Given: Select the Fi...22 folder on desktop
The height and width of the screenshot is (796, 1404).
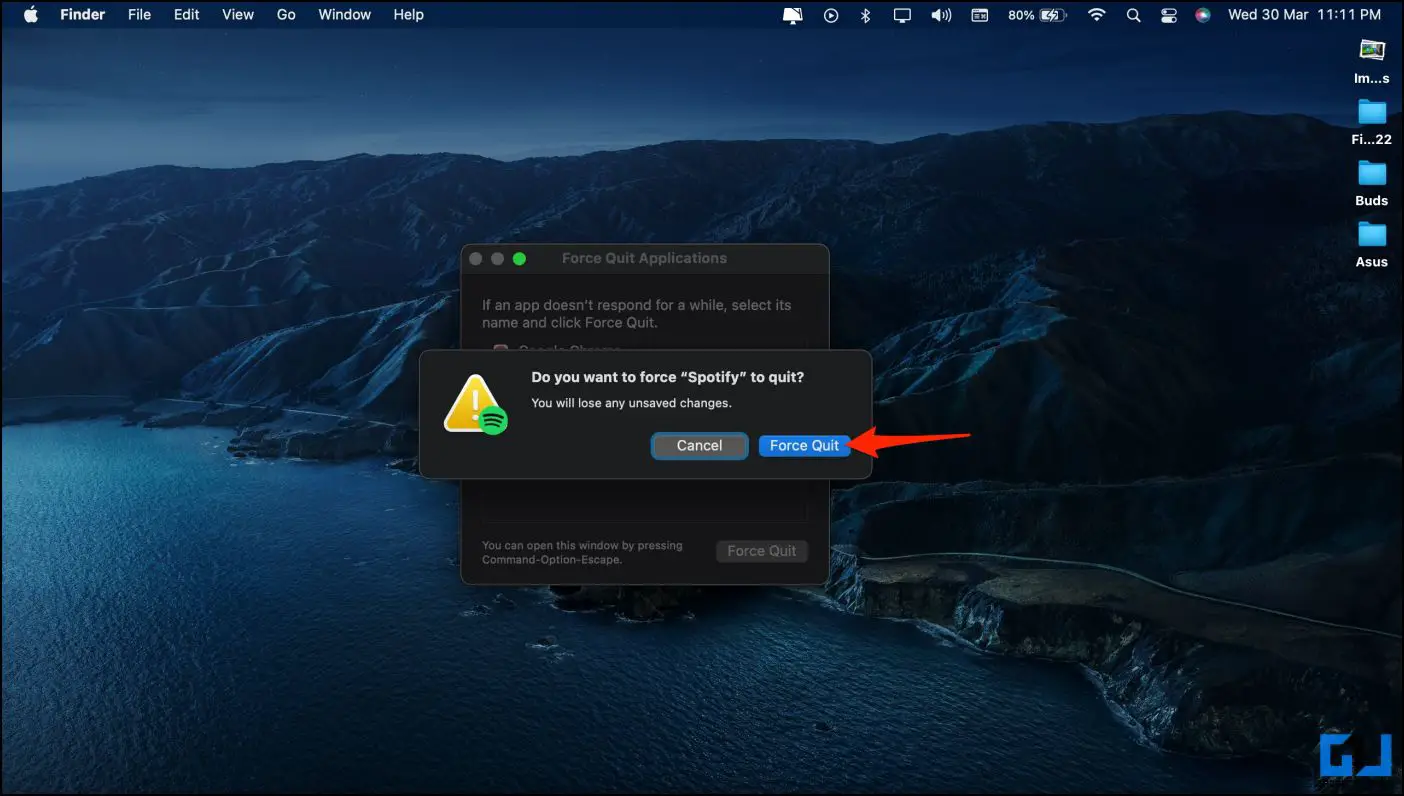Looking at the screenshot, I should [x=1372, y=112].
